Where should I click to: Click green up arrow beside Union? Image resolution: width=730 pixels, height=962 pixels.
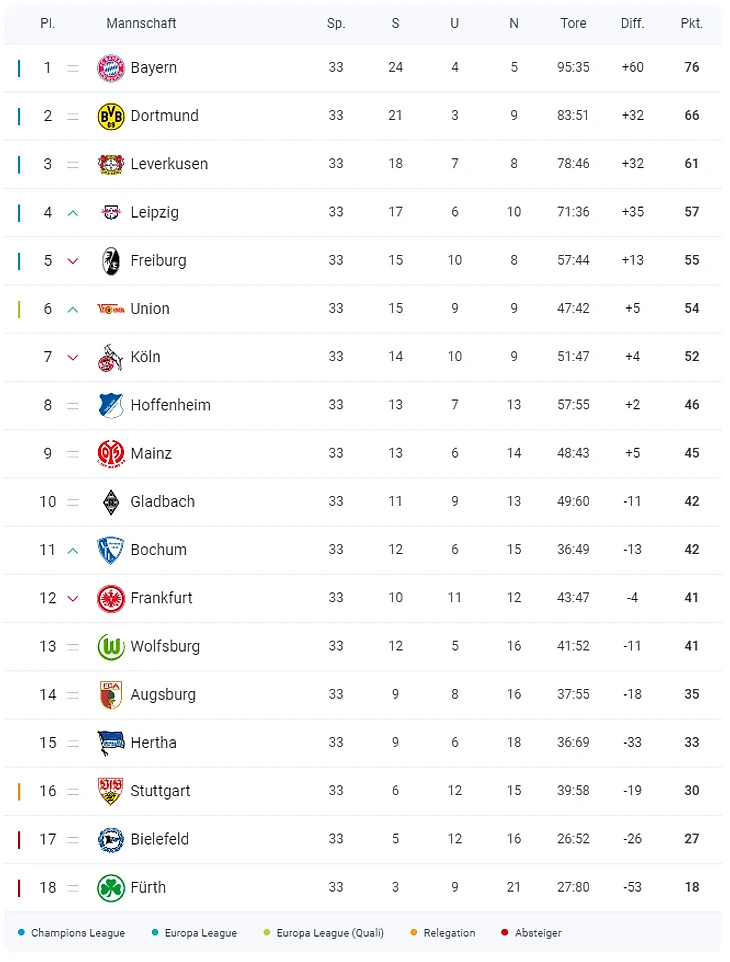[72, 309]
